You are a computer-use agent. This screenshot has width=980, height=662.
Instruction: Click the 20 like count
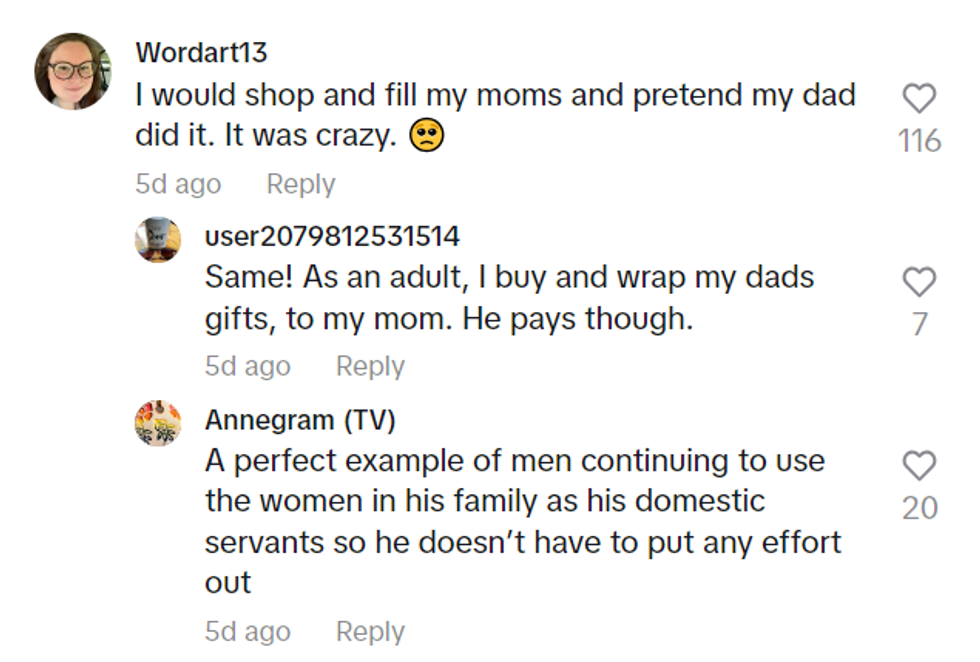(x=919, y=508)
